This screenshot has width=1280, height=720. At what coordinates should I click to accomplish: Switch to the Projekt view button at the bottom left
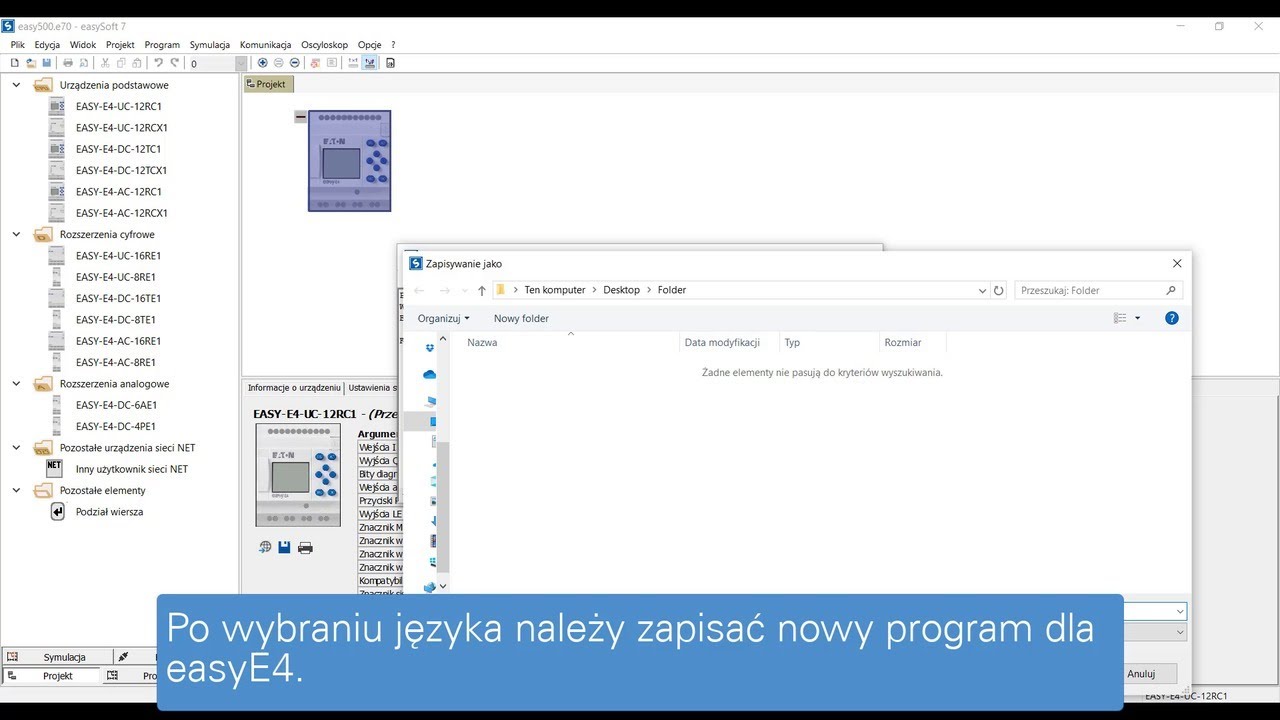pos(53,676)
